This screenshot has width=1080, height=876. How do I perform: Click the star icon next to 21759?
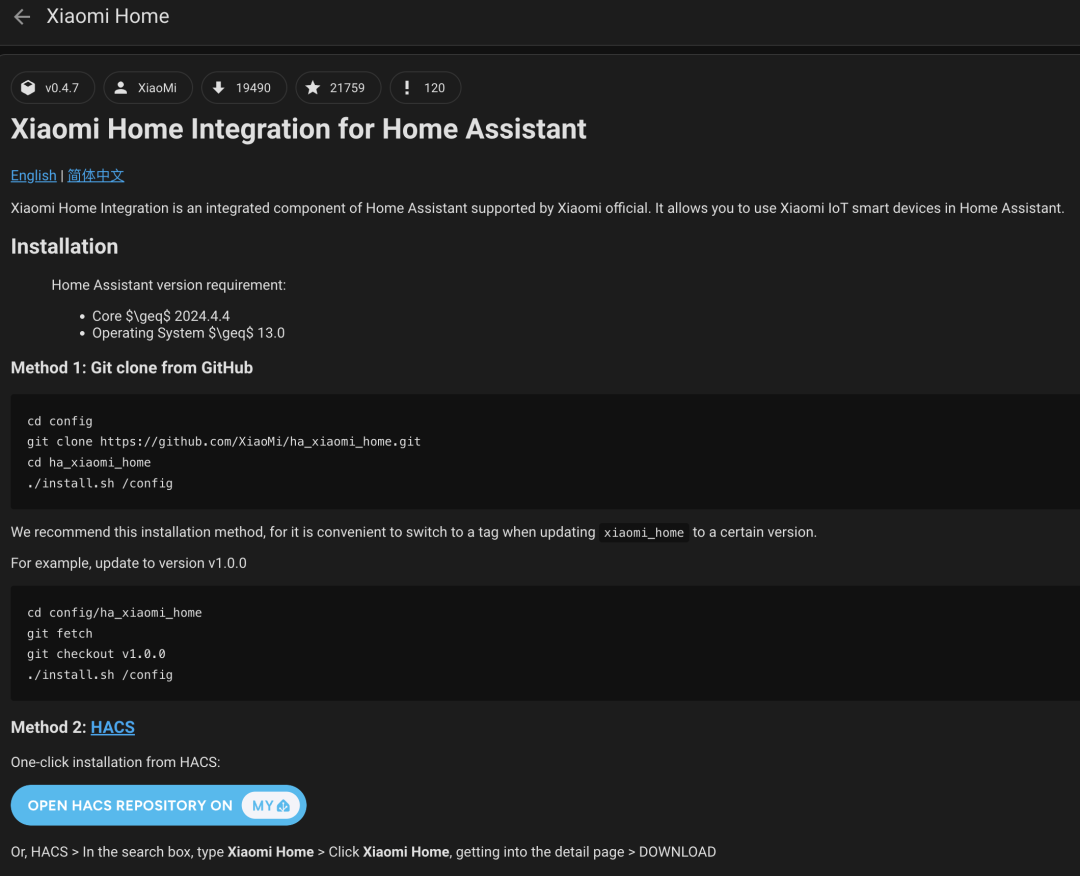click(x=313, y=87)
